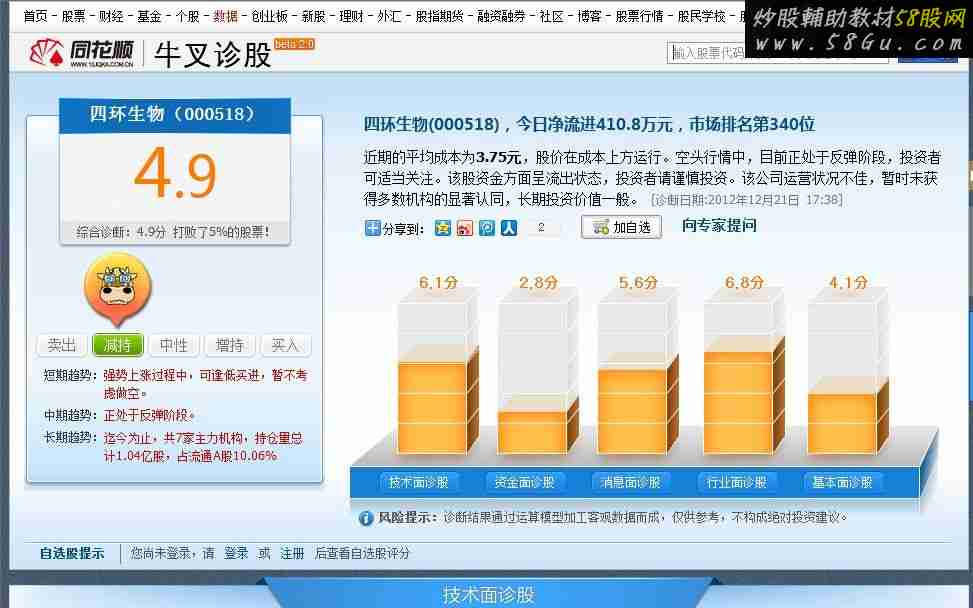The height and width of the screenshot is (608, 973).
Task: Click the stock code search input field
Action: point(778,53)
